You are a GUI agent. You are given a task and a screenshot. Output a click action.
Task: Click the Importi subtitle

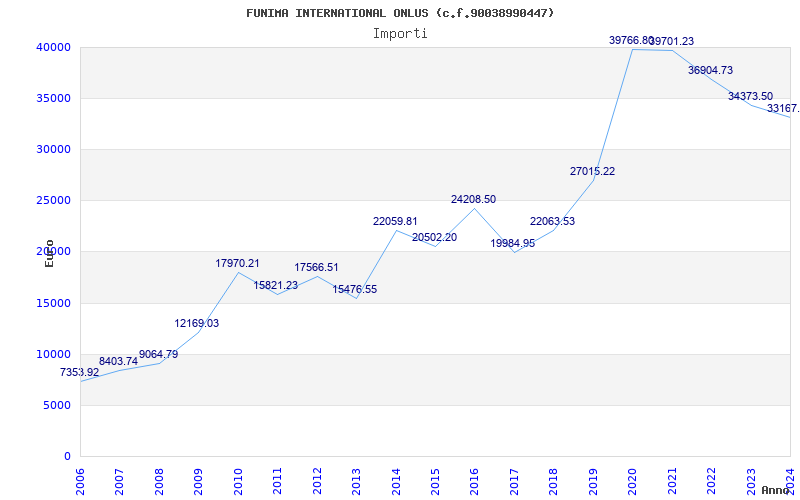click(400, 34)
